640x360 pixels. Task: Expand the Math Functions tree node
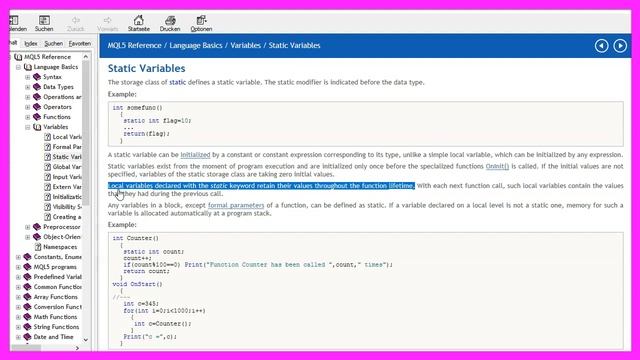(18, 317)
